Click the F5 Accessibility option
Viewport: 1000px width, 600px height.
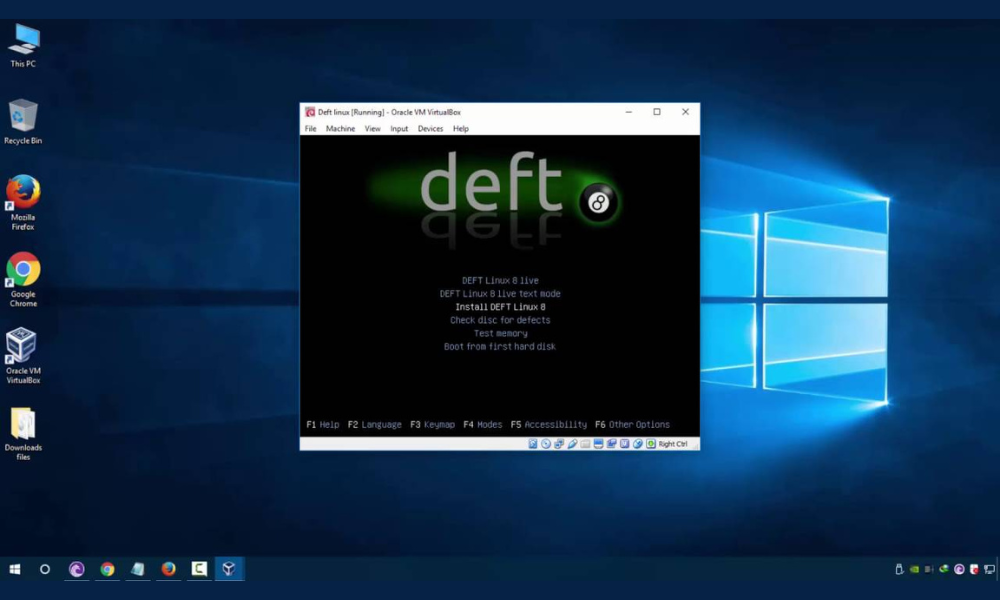[x=548, y=425]
